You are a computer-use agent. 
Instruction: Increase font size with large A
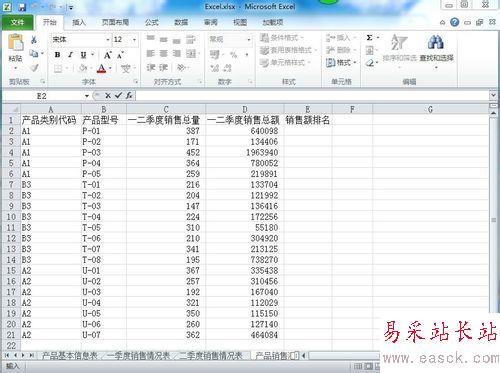point(107,55)
